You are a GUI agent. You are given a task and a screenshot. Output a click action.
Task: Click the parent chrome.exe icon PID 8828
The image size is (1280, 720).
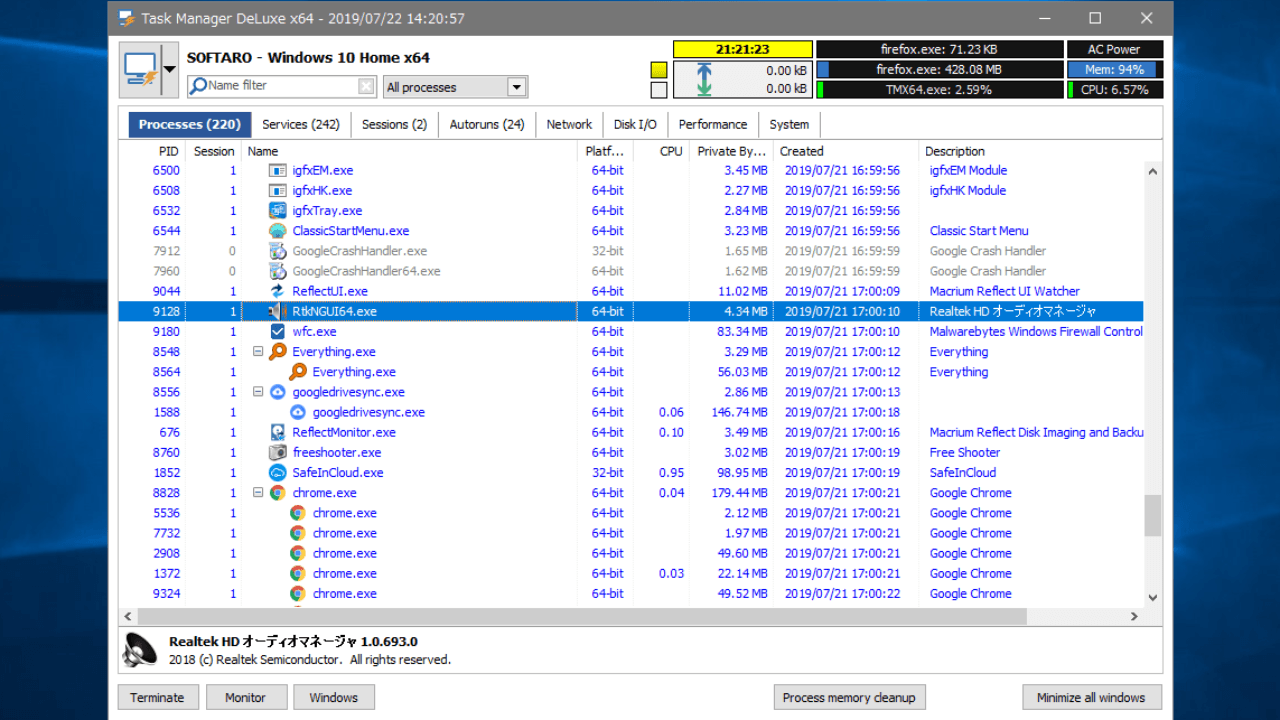278,493
